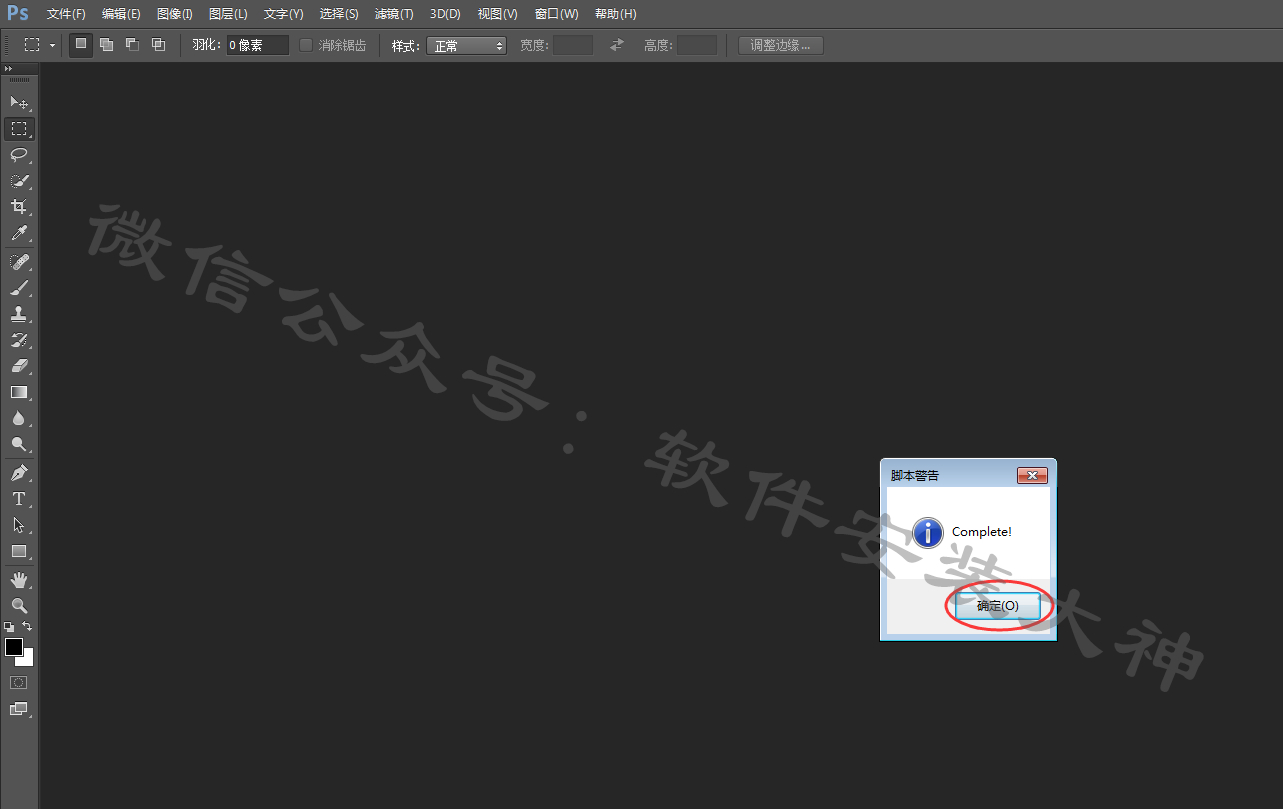
Task: Expand the toolbar double-arrow at top
Action: click(x=8, y=69)
